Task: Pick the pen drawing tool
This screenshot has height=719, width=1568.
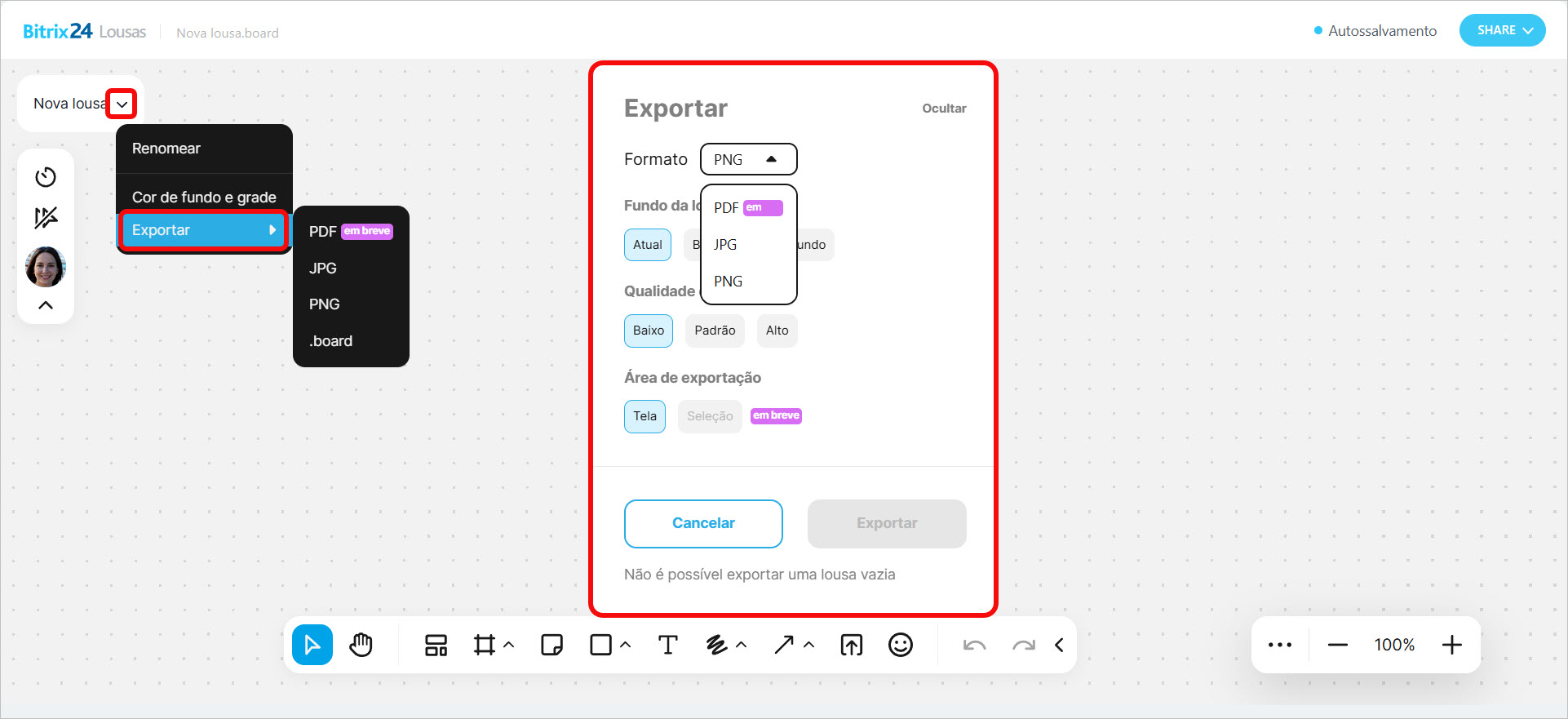Action: (716, 645)
